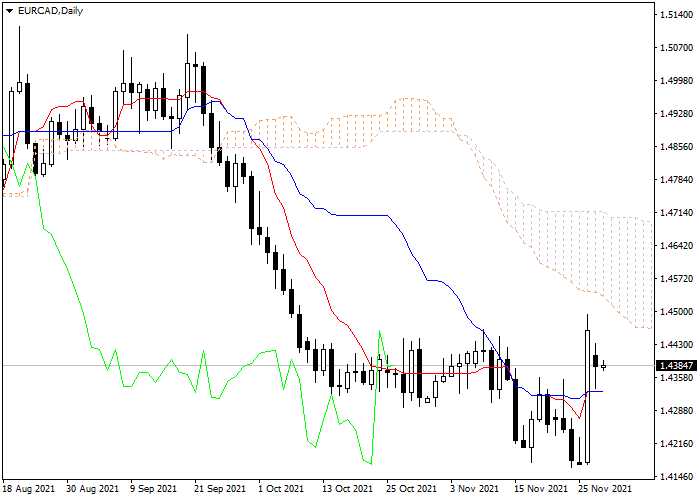The width and height of the screenshot is (700, 500).
Task: Click the 1 Oct 2021 date label
Action: [x=282, y=489]
